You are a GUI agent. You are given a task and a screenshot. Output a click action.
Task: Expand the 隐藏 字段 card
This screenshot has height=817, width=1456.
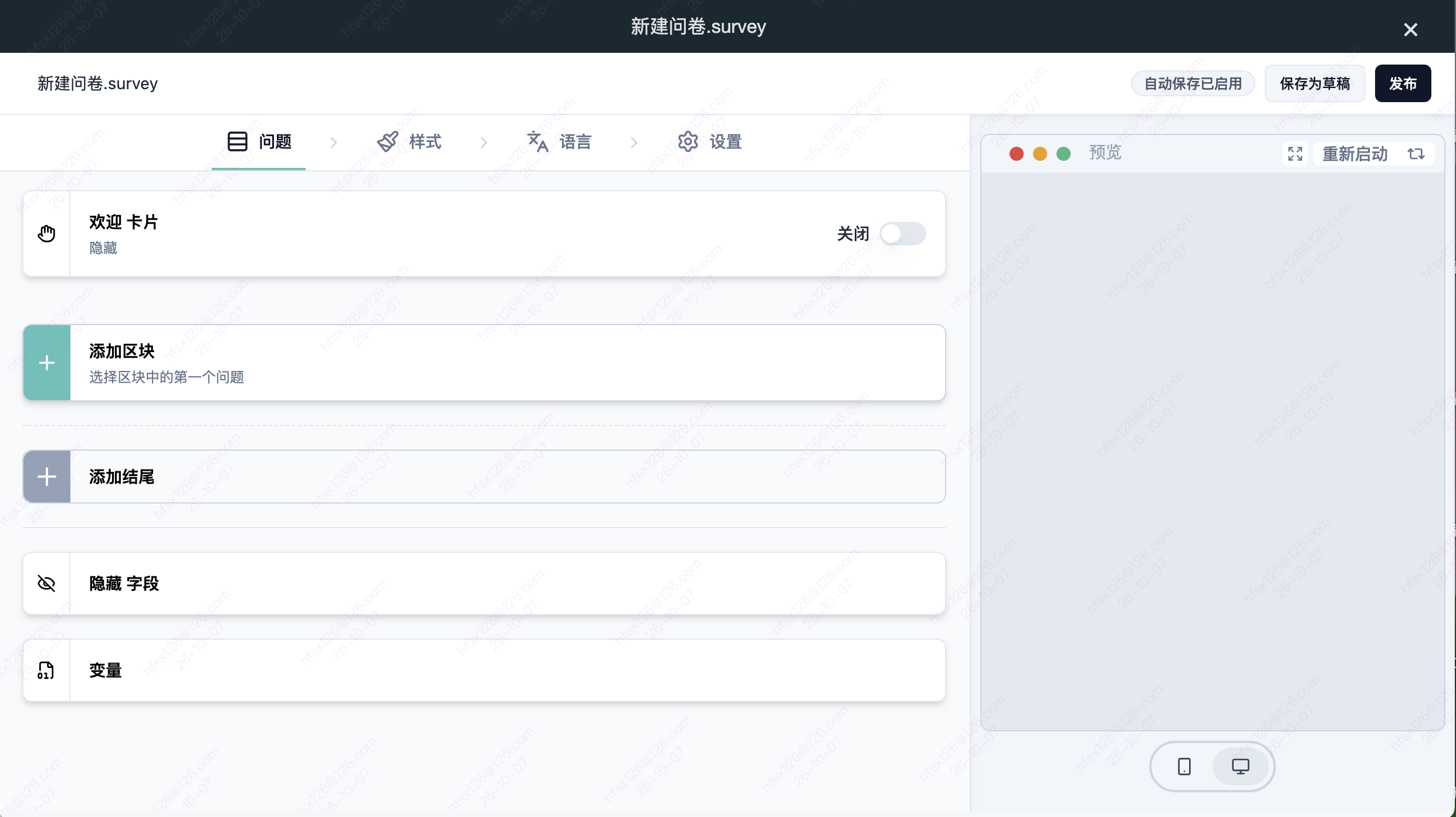pos(485,583)
